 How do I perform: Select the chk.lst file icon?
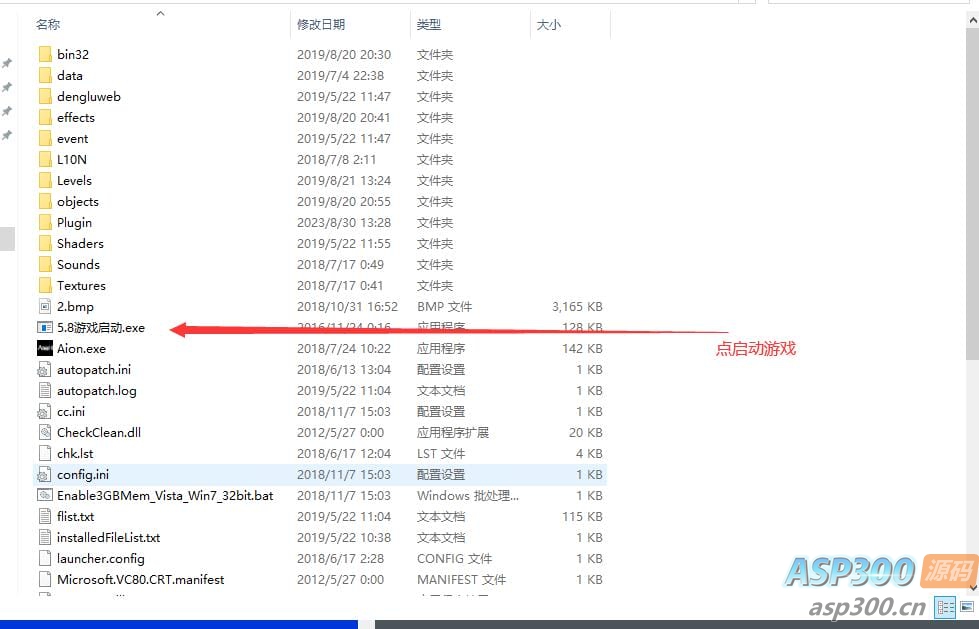coord(45,453)
